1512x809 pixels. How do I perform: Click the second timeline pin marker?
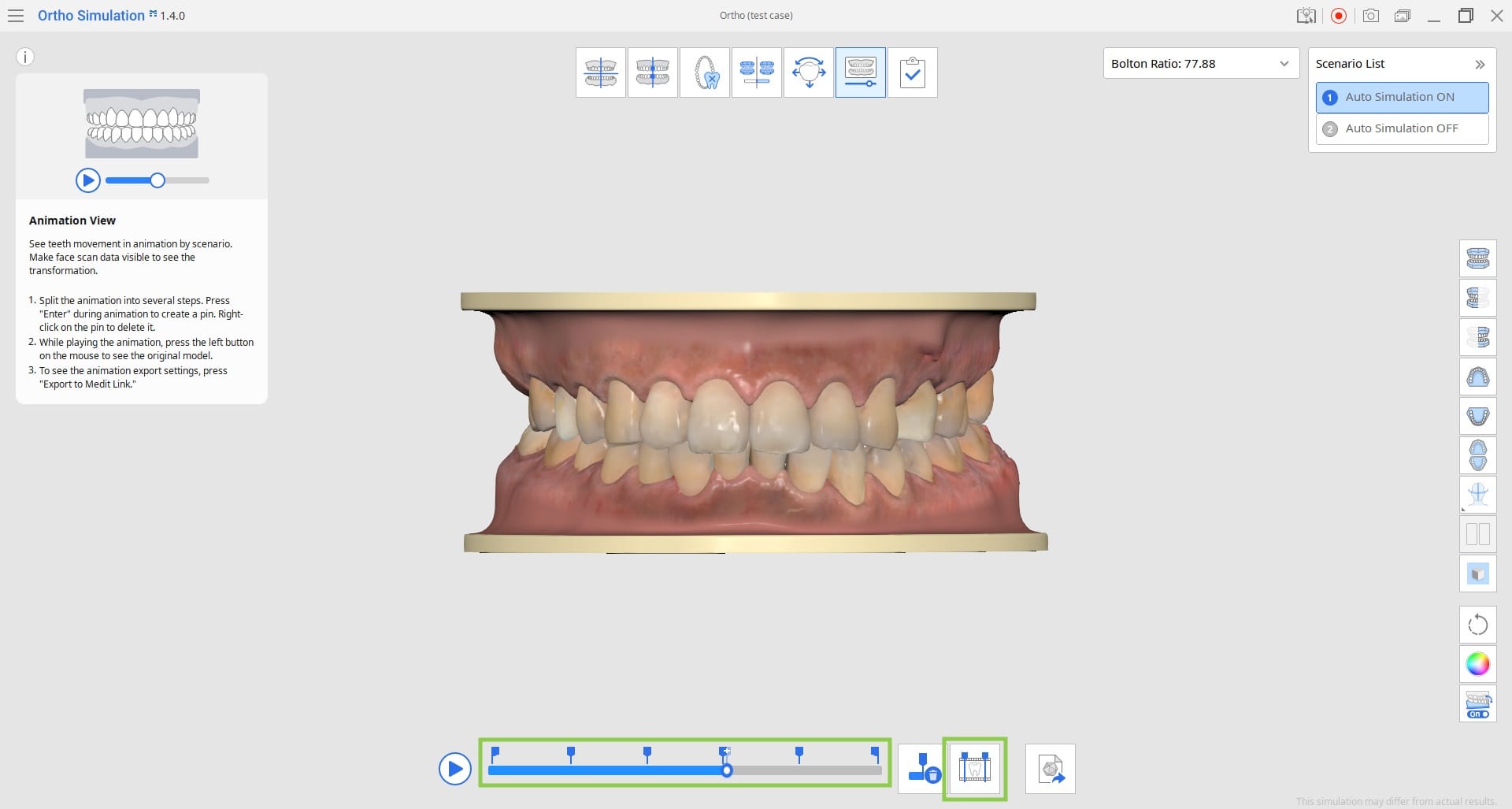[x=571, y=755]
